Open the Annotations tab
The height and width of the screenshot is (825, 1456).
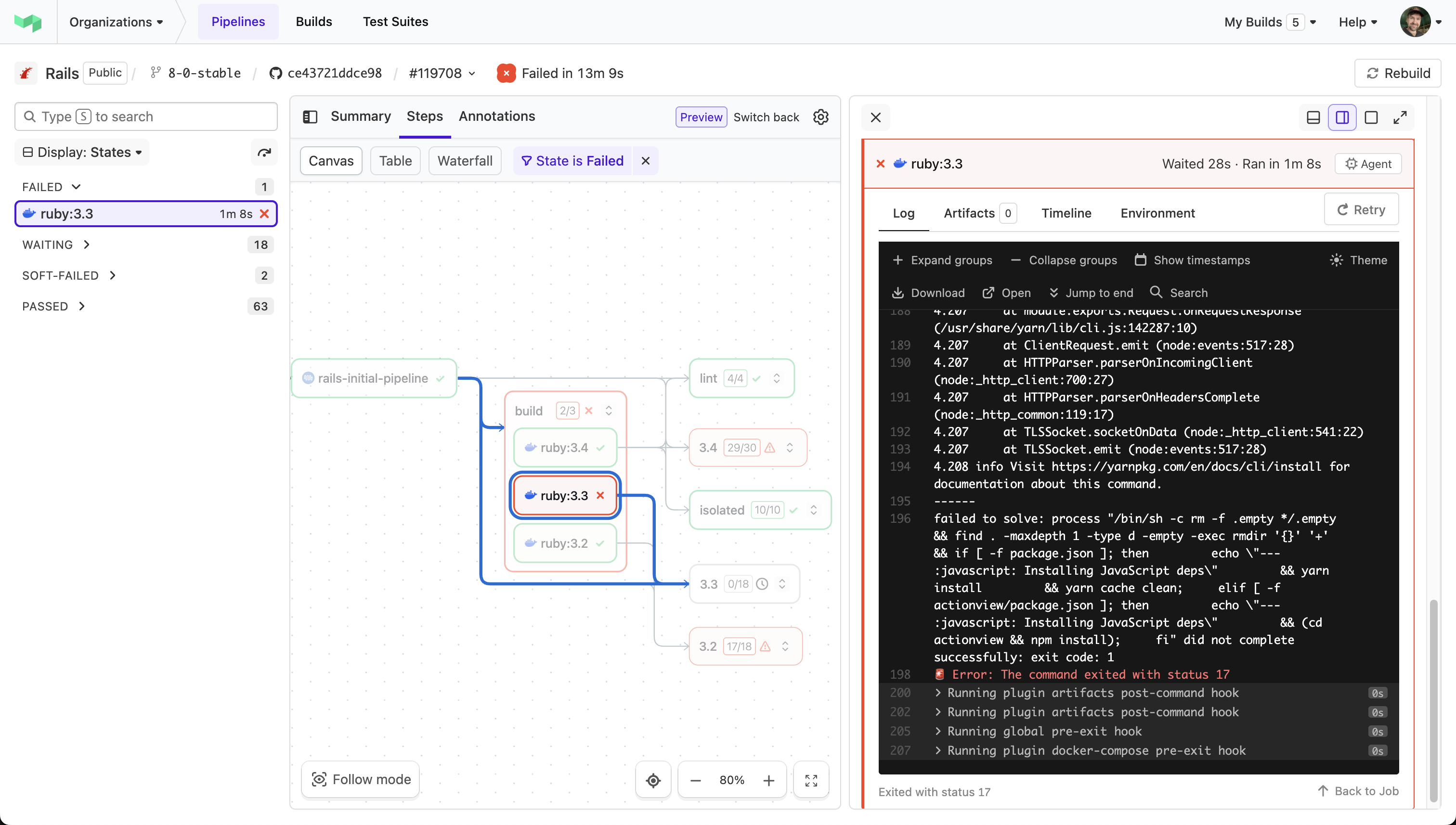497,116
